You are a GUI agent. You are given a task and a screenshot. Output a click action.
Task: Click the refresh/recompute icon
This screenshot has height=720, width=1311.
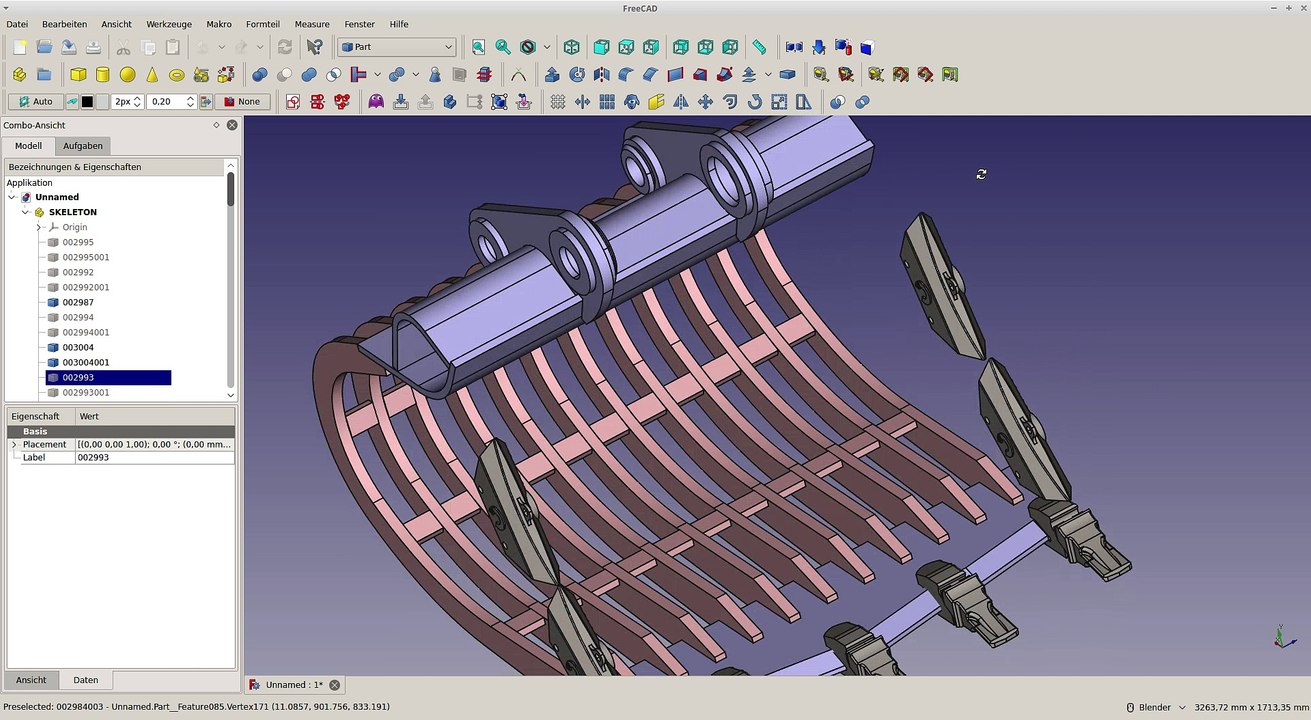coord(285,47)
